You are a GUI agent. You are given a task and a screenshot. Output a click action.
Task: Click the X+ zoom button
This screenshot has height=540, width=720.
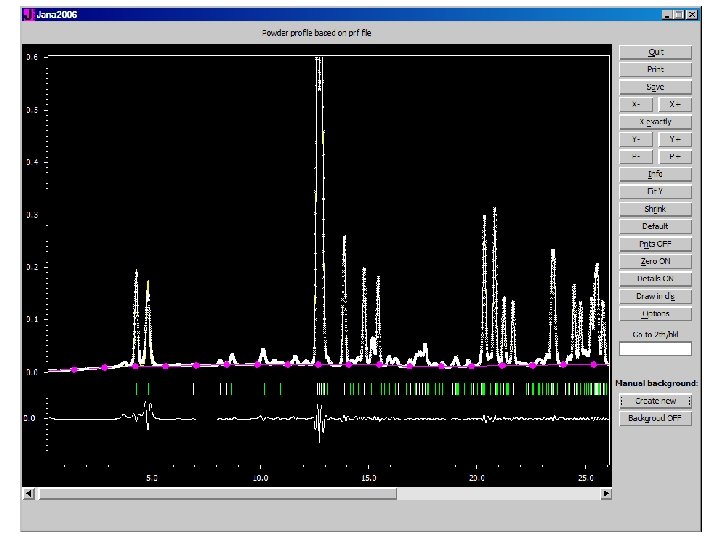point(675,105)
